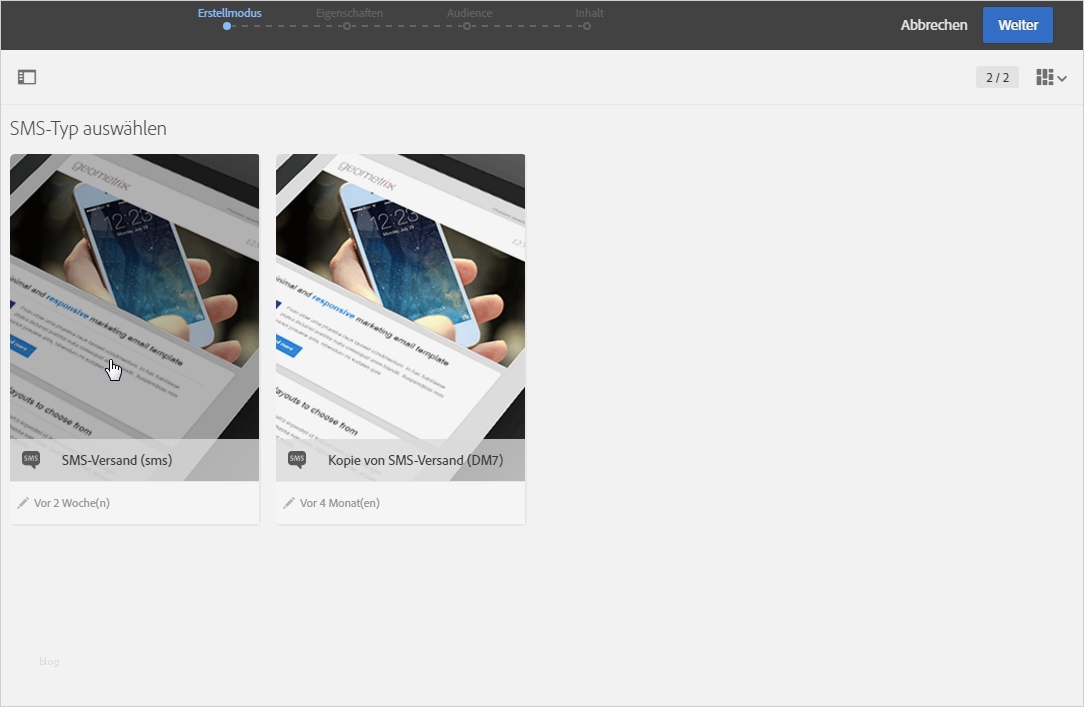Open the card view switcher dropdown
Image resolution: width=1084 pixels, height=707 pixels.
[x=1051, y=77]
